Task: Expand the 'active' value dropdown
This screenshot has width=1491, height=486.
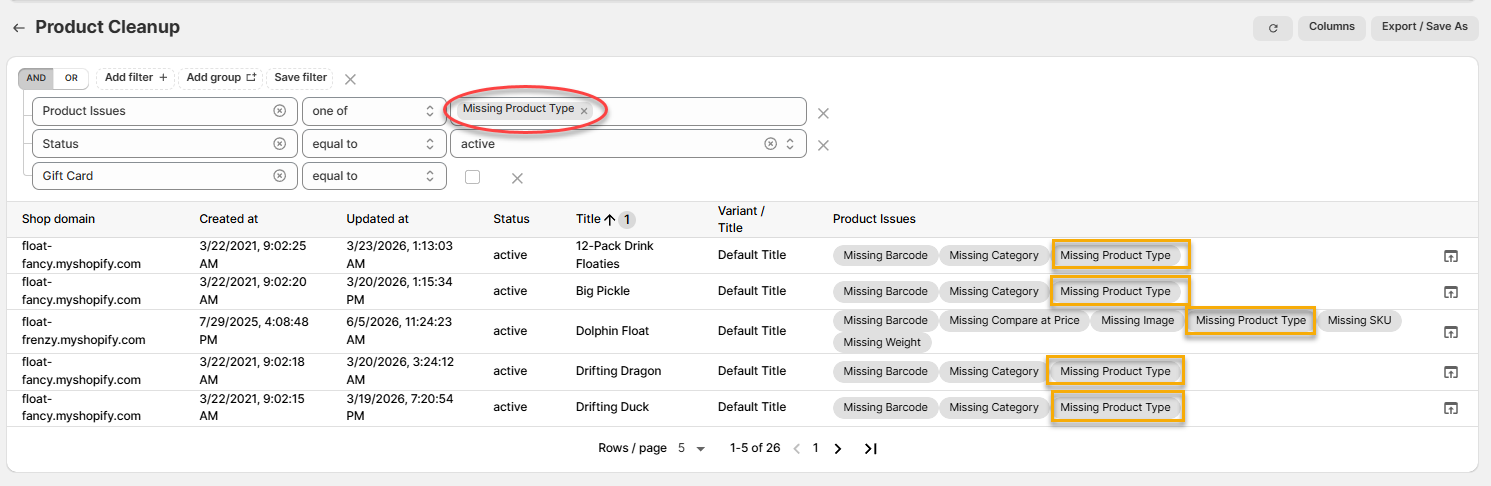Action: [x=790, y=144]
